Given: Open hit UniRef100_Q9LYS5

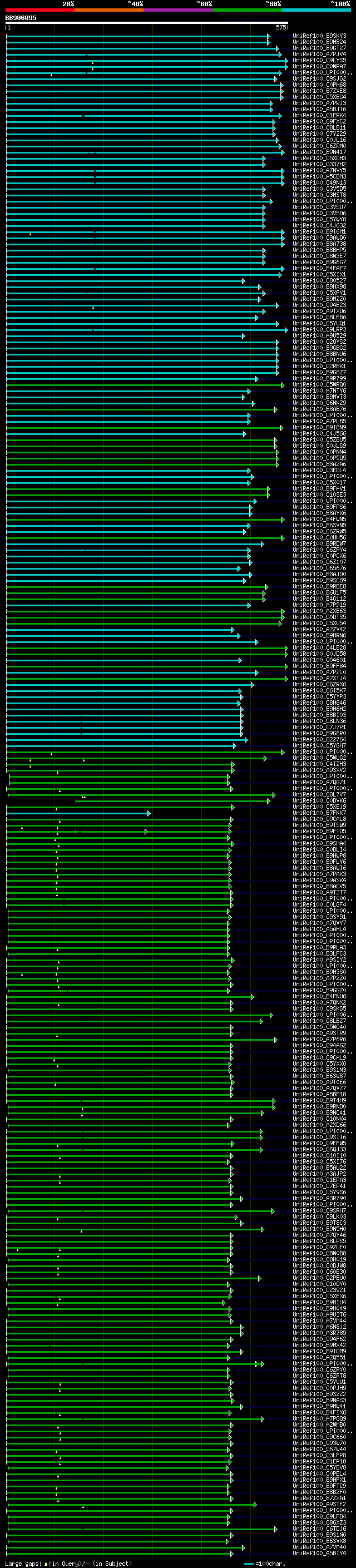Looking at the screenshot, I should (x=319, y=60).
